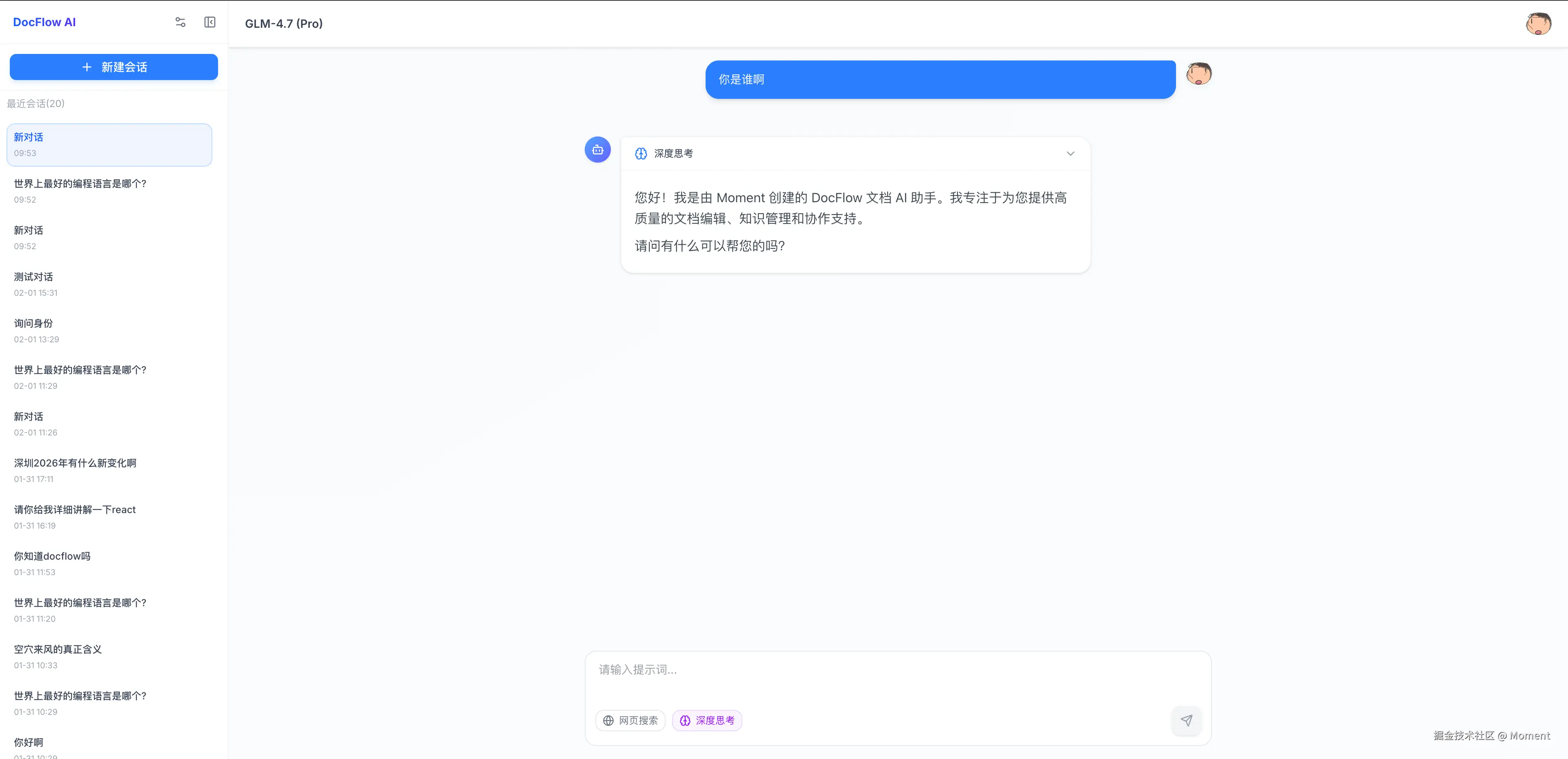Image resolution: width=1568 pixels, height=759 pixels.
Task: Open the model settings sliders icon
Action: pyautogui.click(x=180, y=22)
